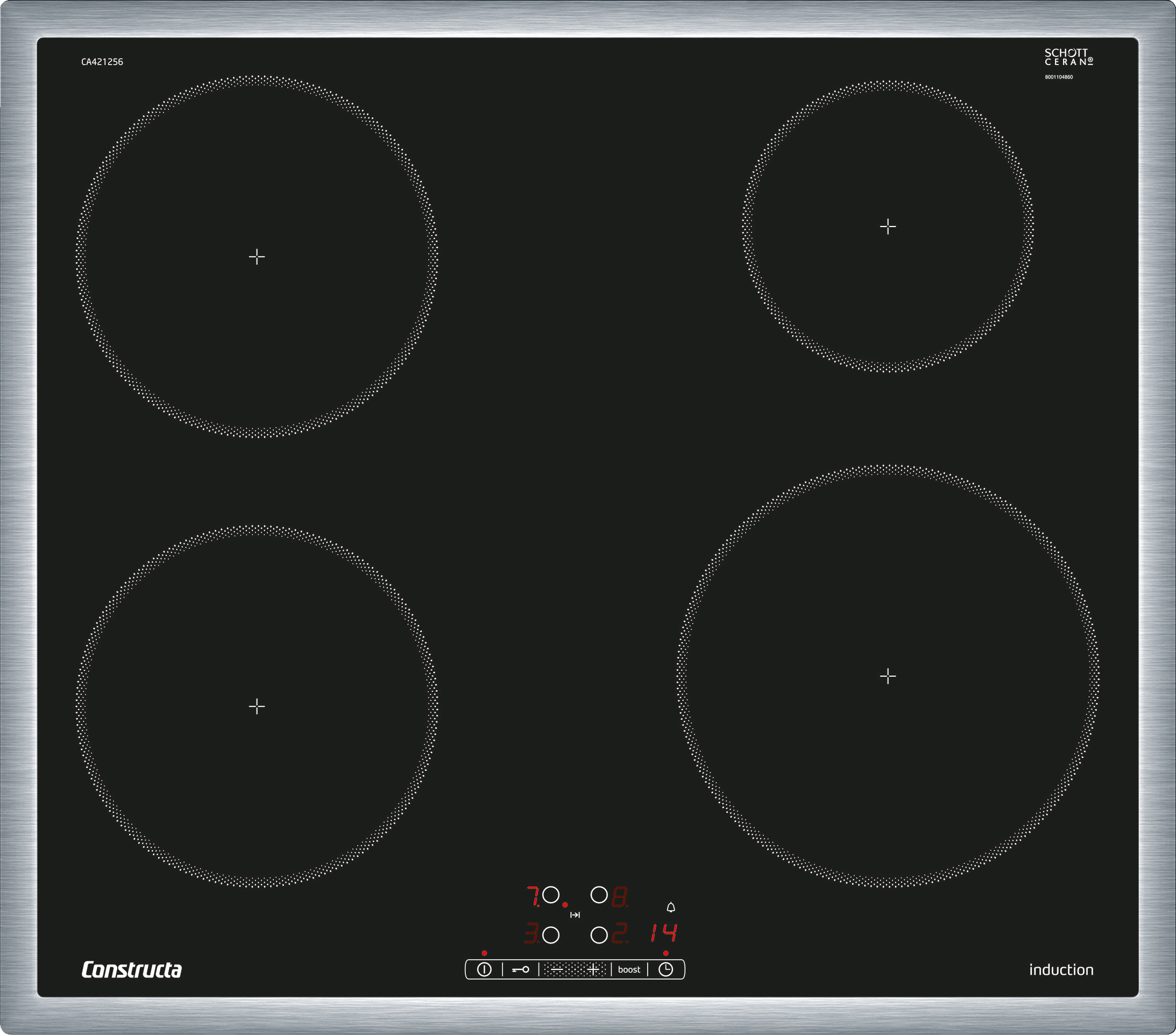Image resolution: width=1176 pixels, height=1035 pixels.
Task: Tap the cross of the top-left cooking zone
Action: (257, 257)
